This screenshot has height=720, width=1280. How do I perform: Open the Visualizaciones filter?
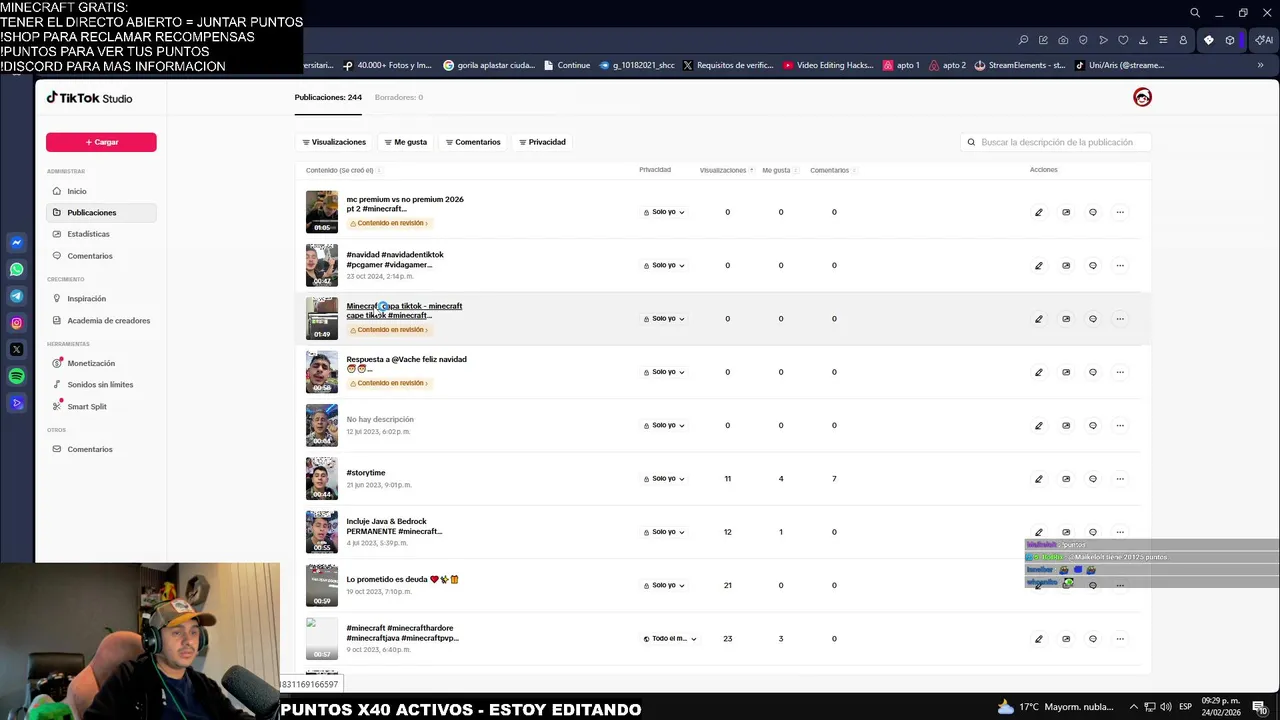click(334, 142)
